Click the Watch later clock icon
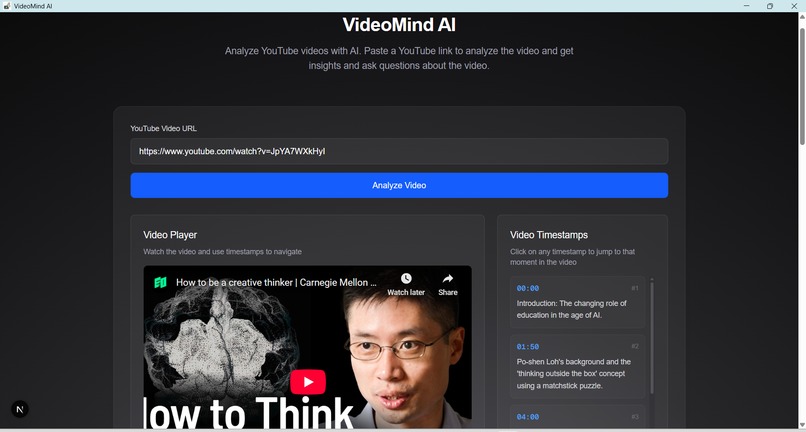 tap(406, 278)
